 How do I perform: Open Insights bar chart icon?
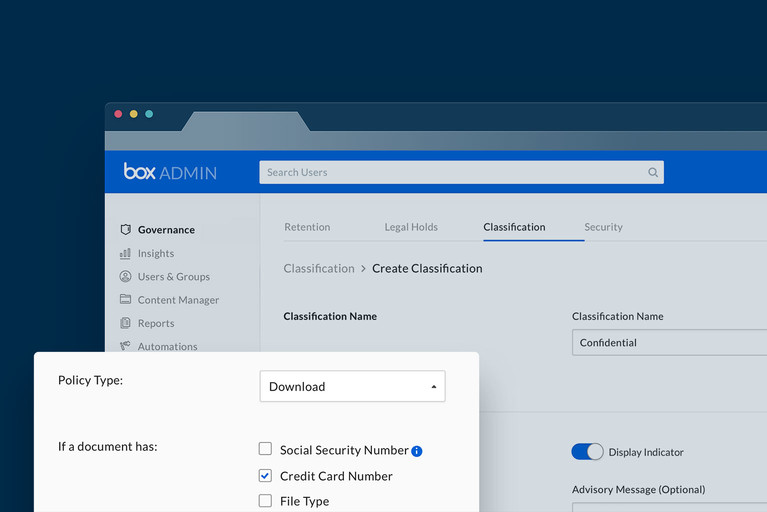(x=125, y=254)
